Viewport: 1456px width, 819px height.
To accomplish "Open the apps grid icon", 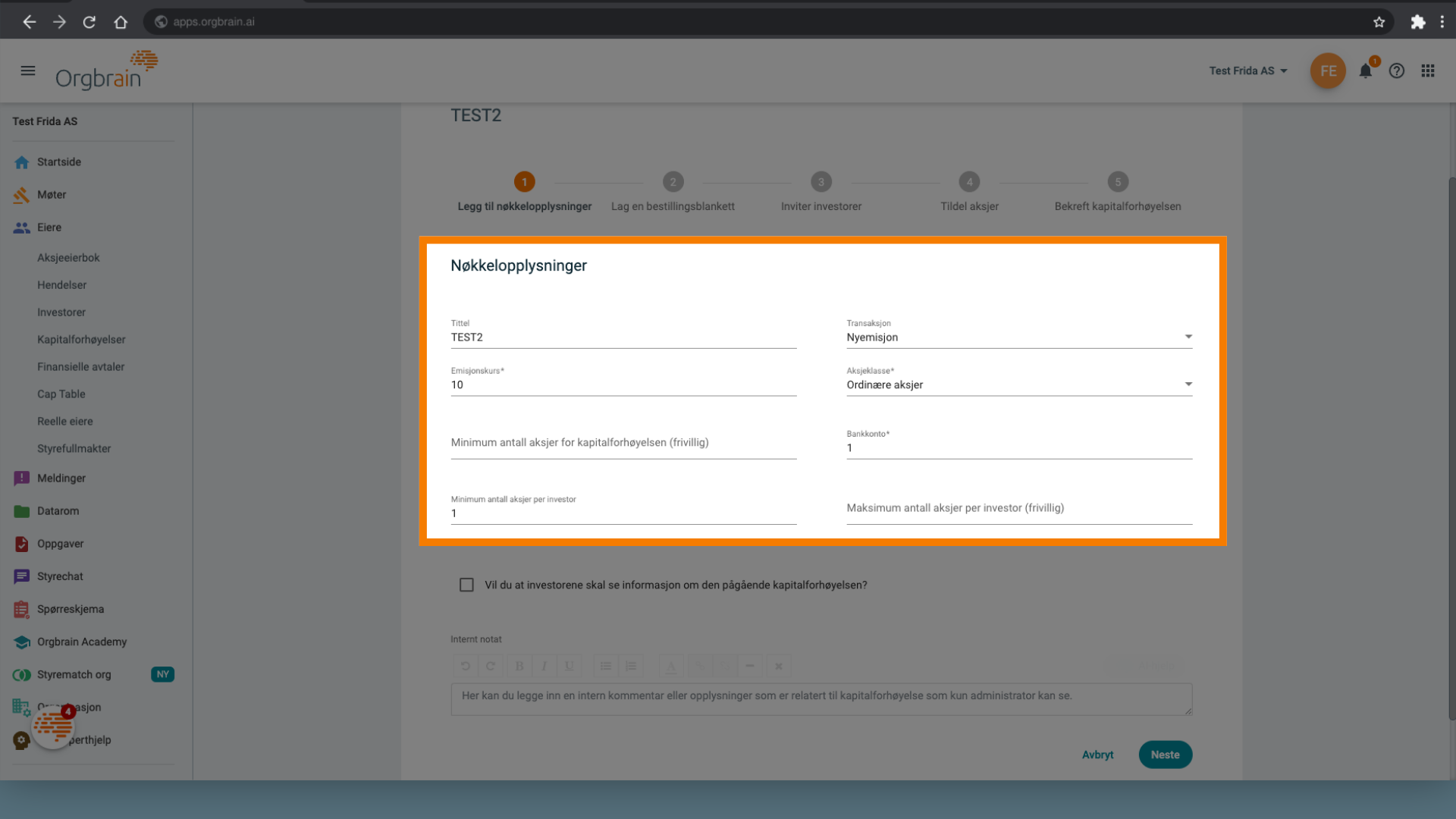I will tap(1428, 71).
